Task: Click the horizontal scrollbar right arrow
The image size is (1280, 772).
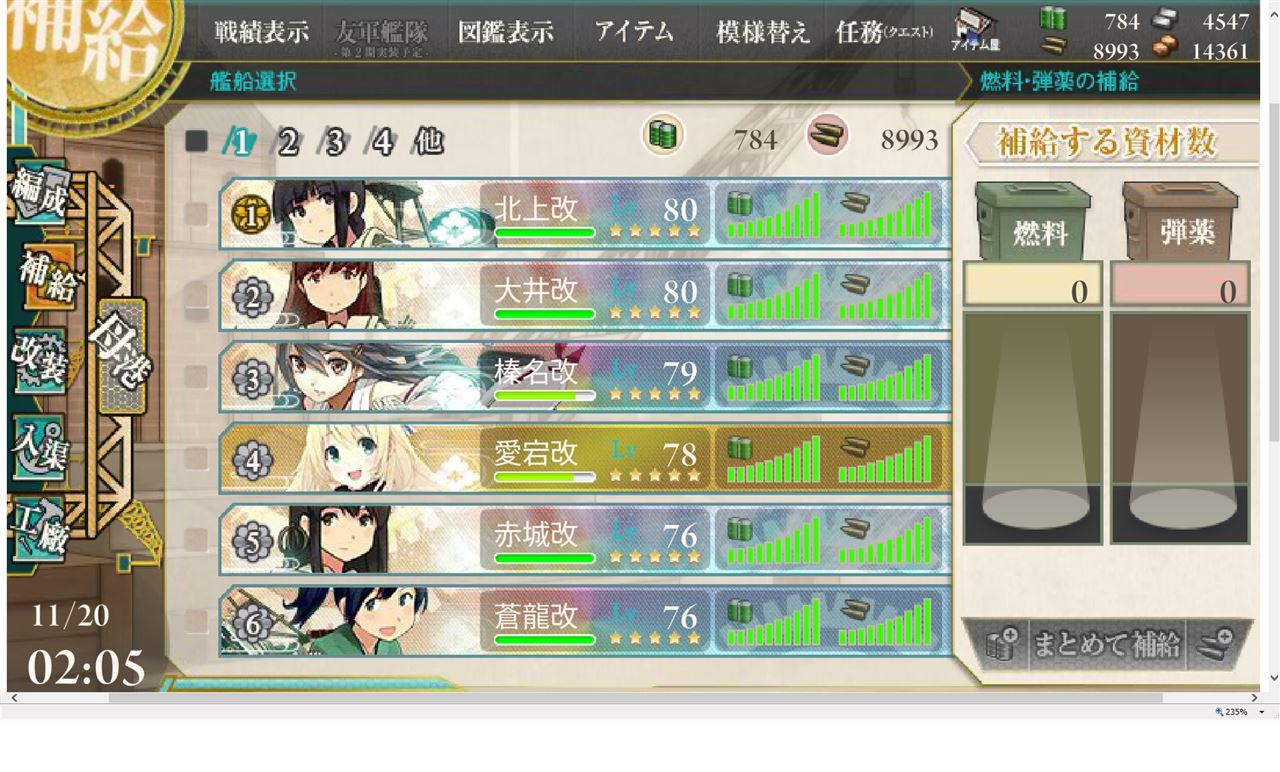Action: [1254, 698]
